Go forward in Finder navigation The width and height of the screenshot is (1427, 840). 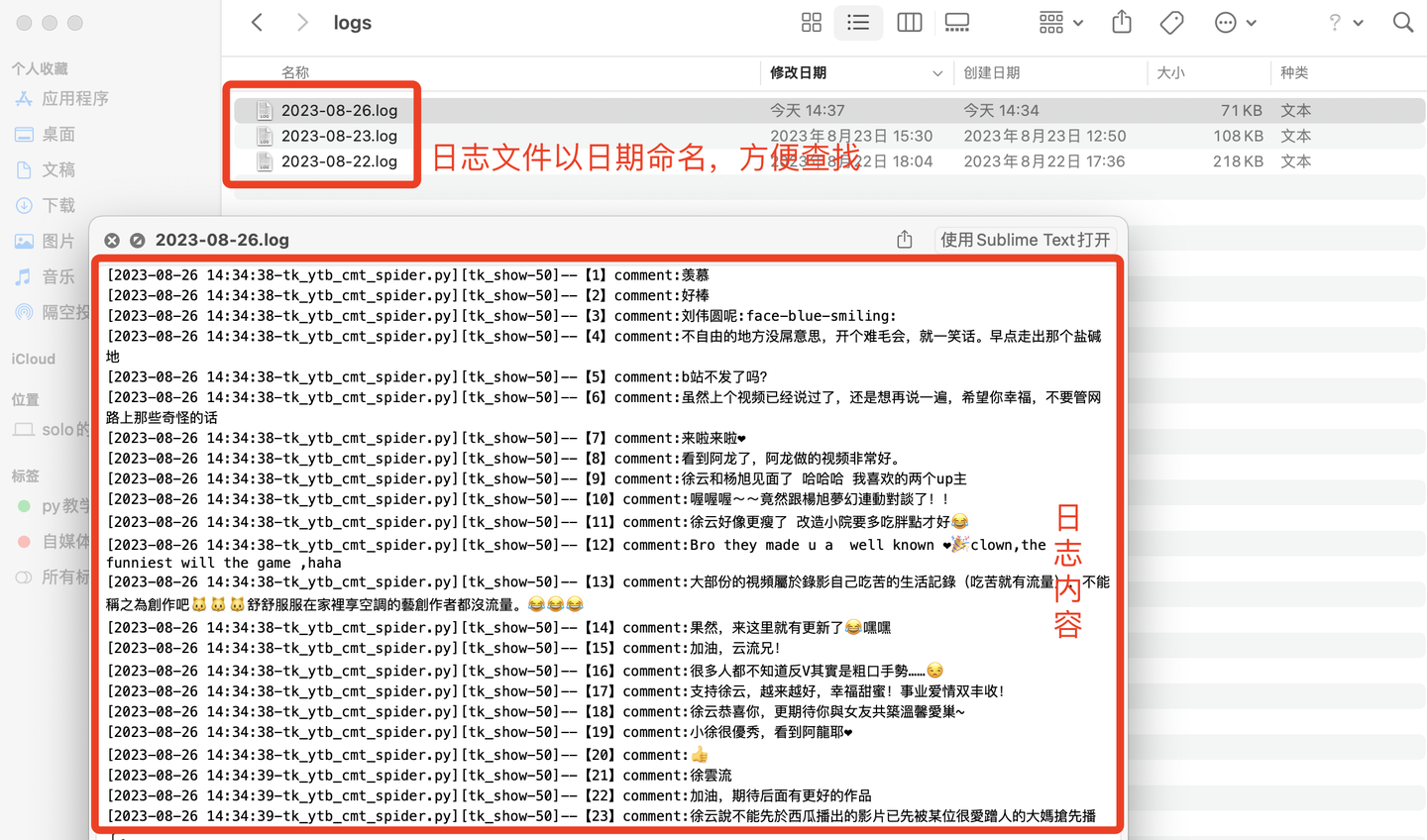pyautogui.click(x=302, y=23)
